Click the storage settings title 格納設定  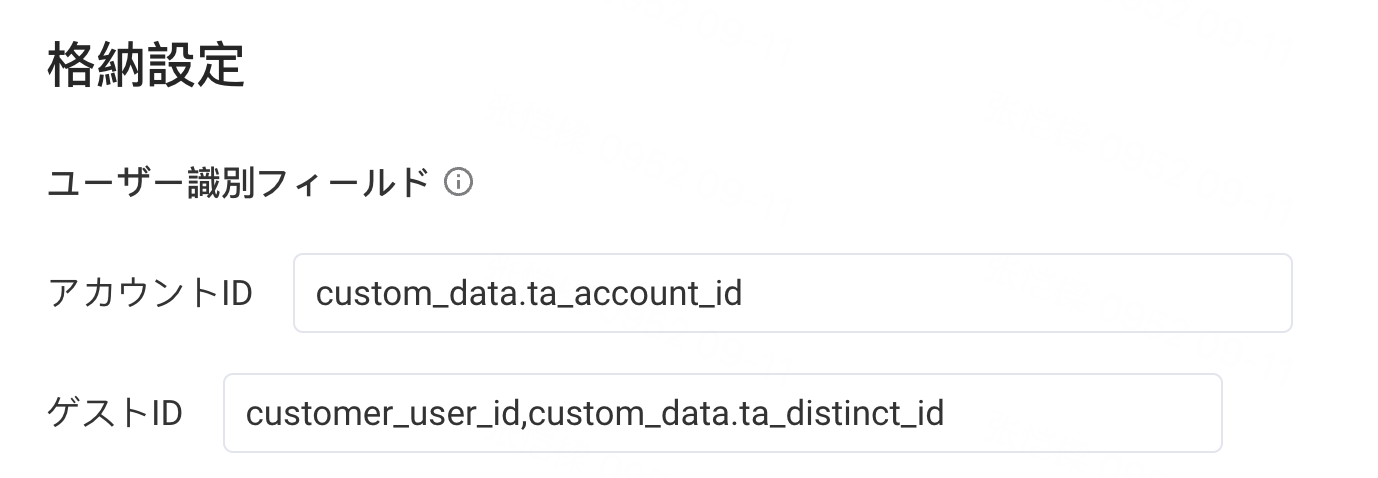click(x=146, y=65)
